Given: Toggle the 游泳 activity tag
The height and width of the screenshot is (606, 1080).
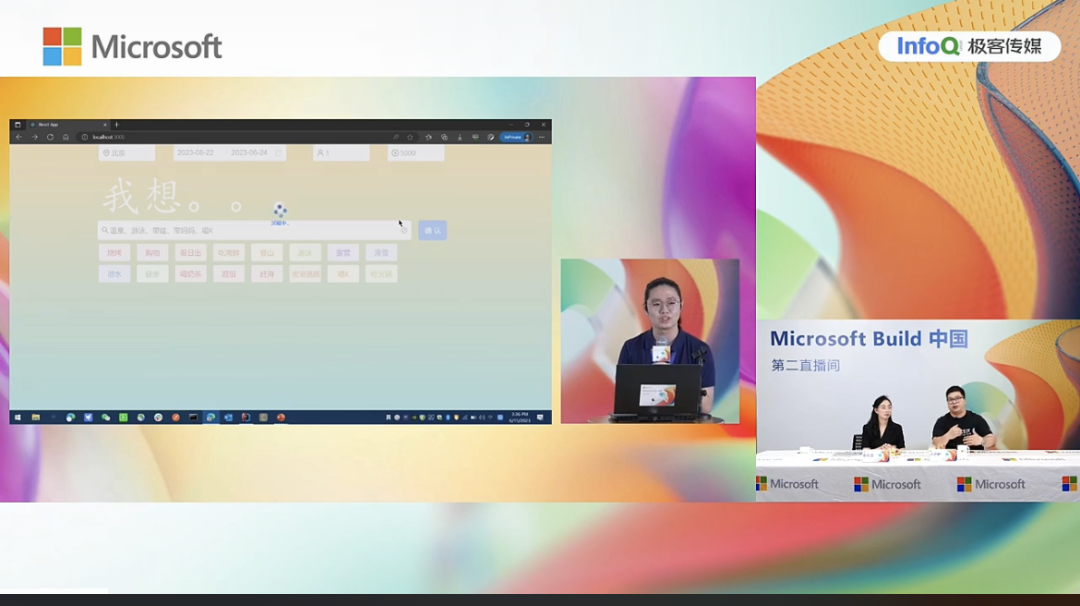Looking at the screenshot, I should click(305, 253).
